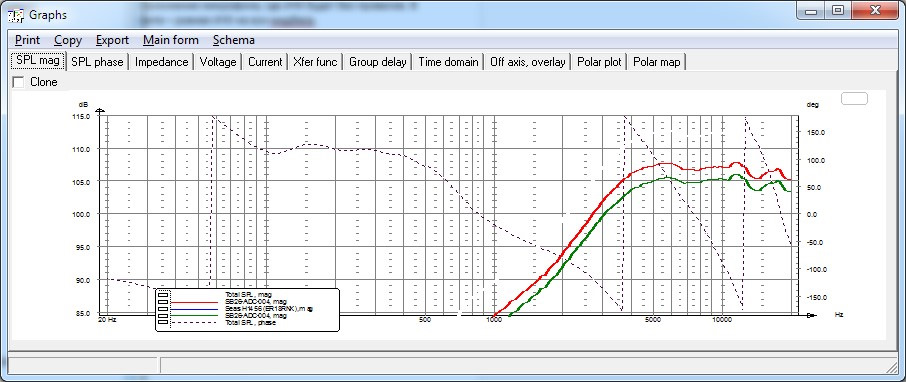Toggle Seas H1456 blue trace legend checkbox
Screen dimensions: 906x382
coord(163,309)
